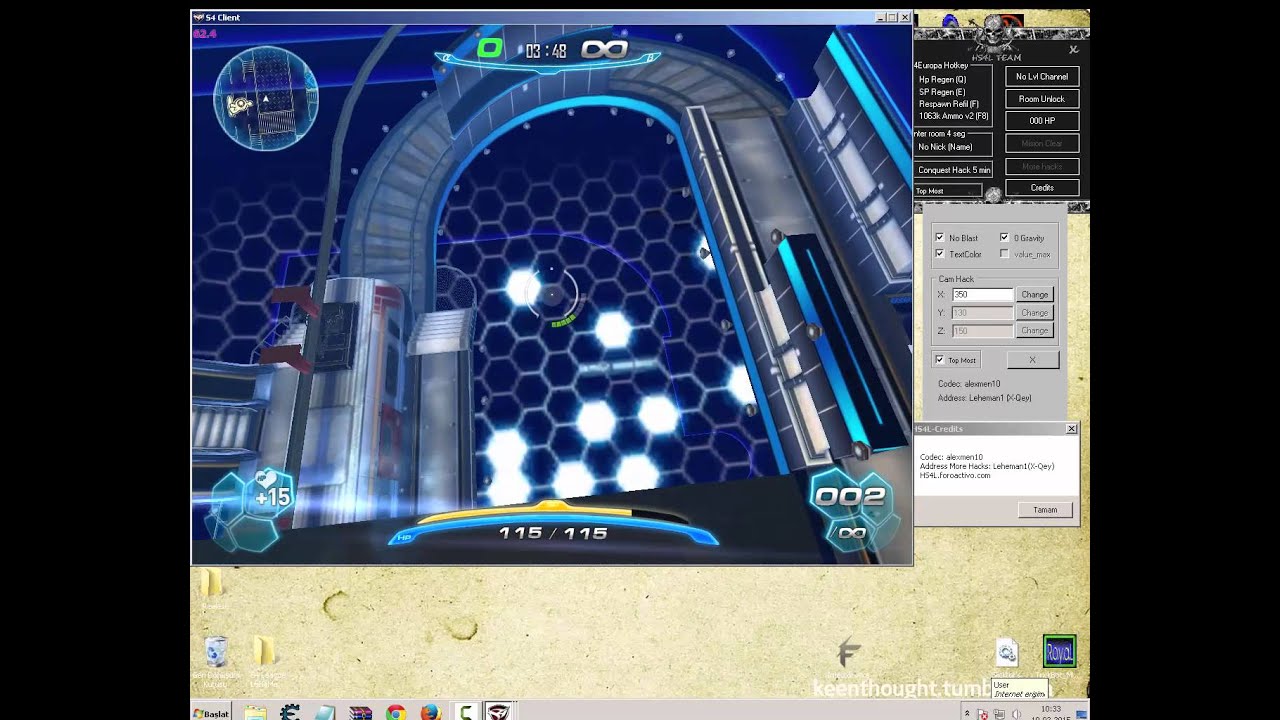
Task: Open the Baslat start button
Action: click(211, 713)
